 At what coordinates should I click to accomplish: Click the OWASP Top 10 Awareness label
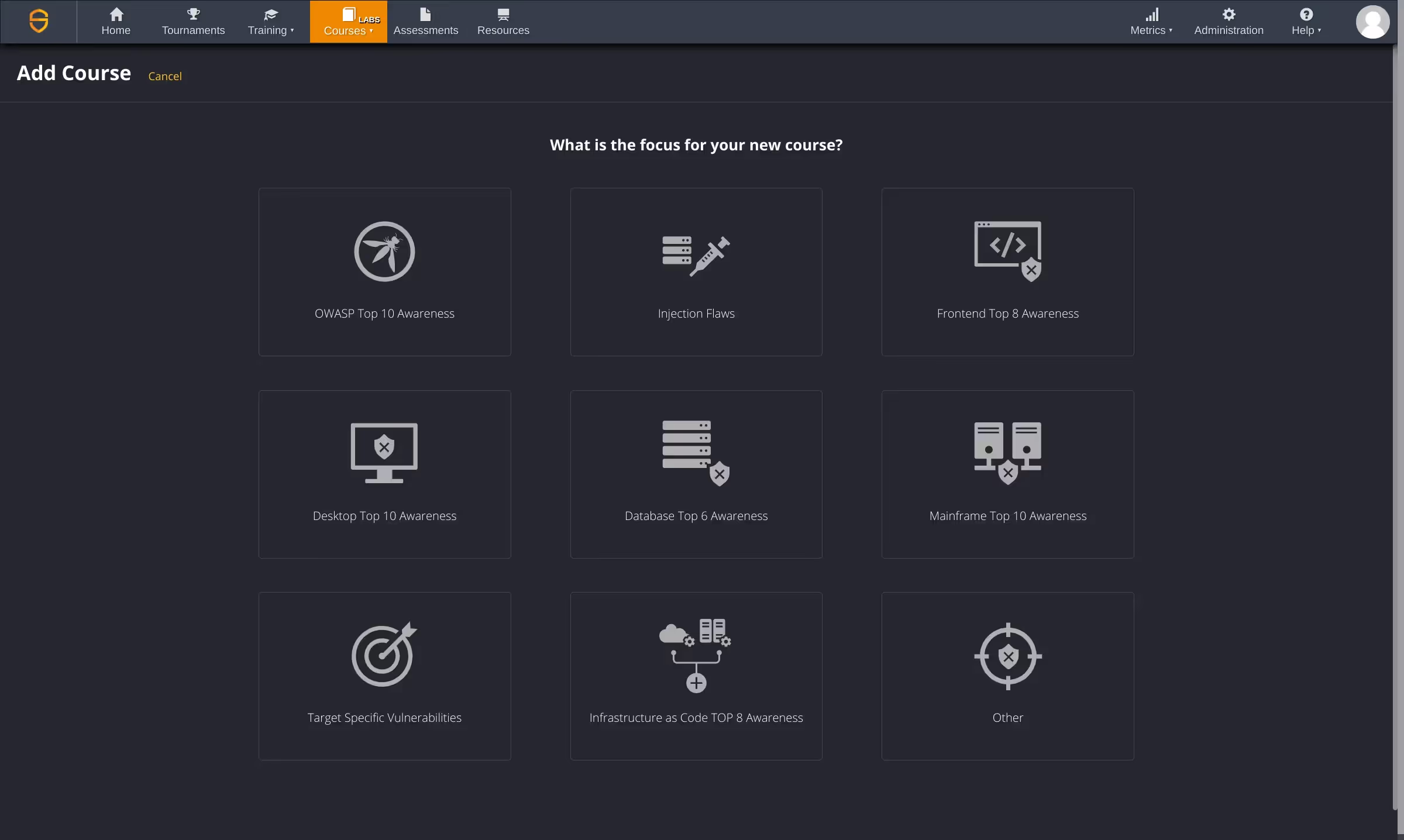tap(384, 314)
